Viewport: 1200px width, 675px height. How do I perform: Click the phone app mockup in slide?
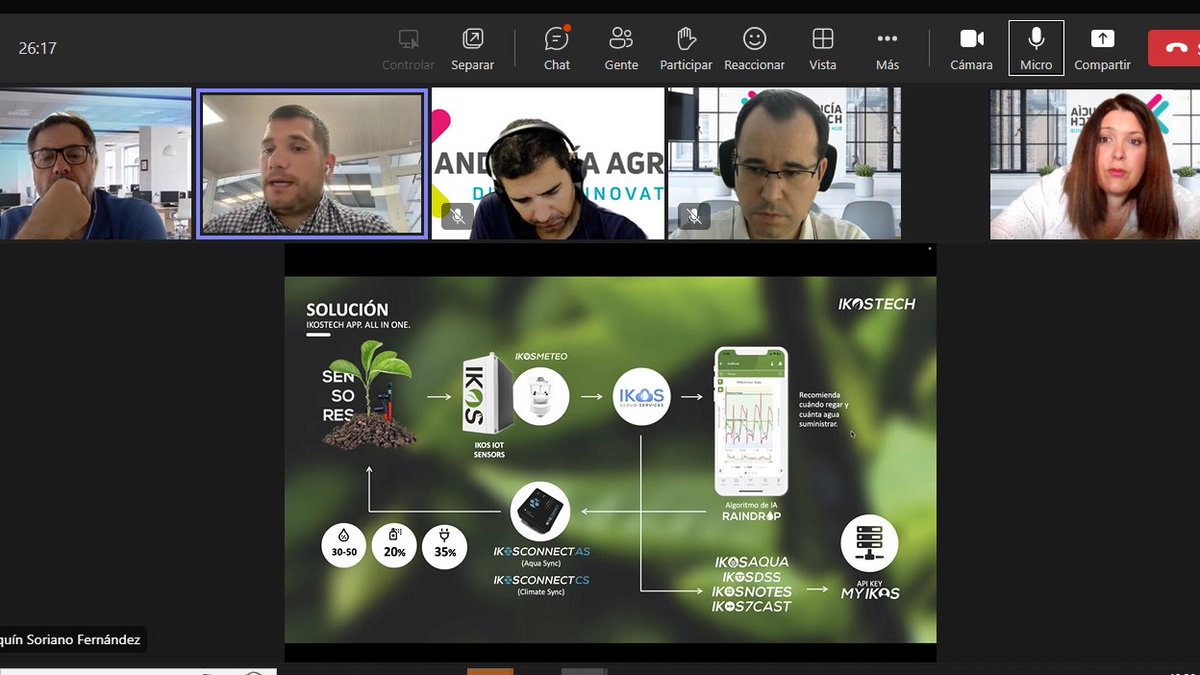751,421
